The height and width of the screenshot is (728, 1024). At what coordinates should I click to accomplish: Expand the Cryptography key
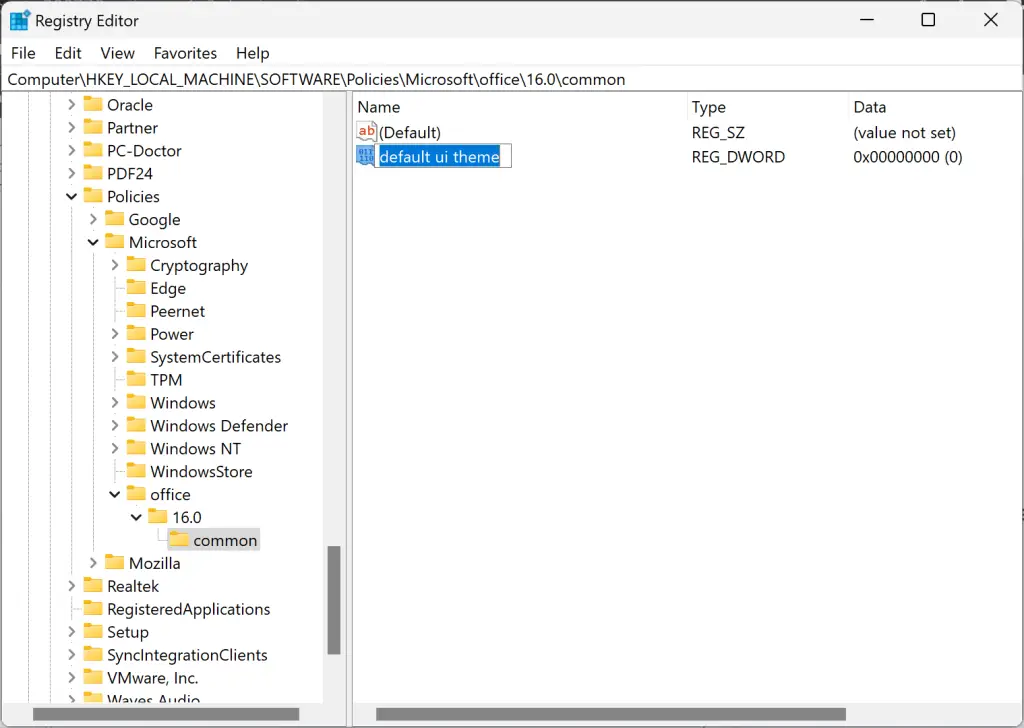point(115,265)
